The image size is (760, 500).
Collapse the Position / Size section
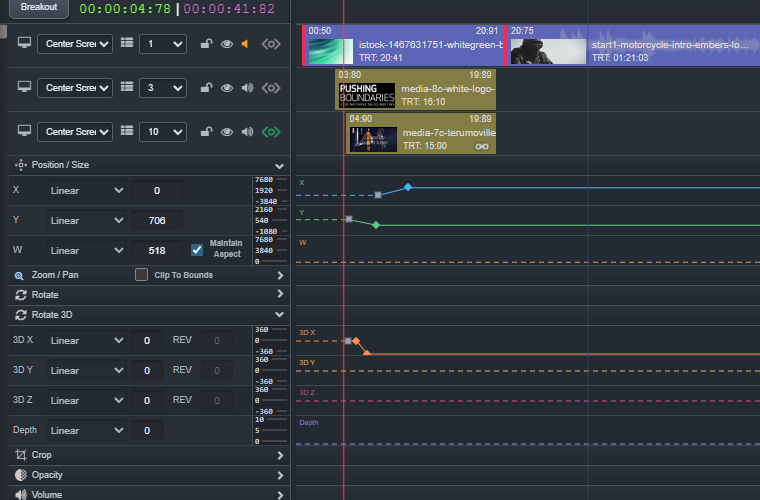coord(279,166)
